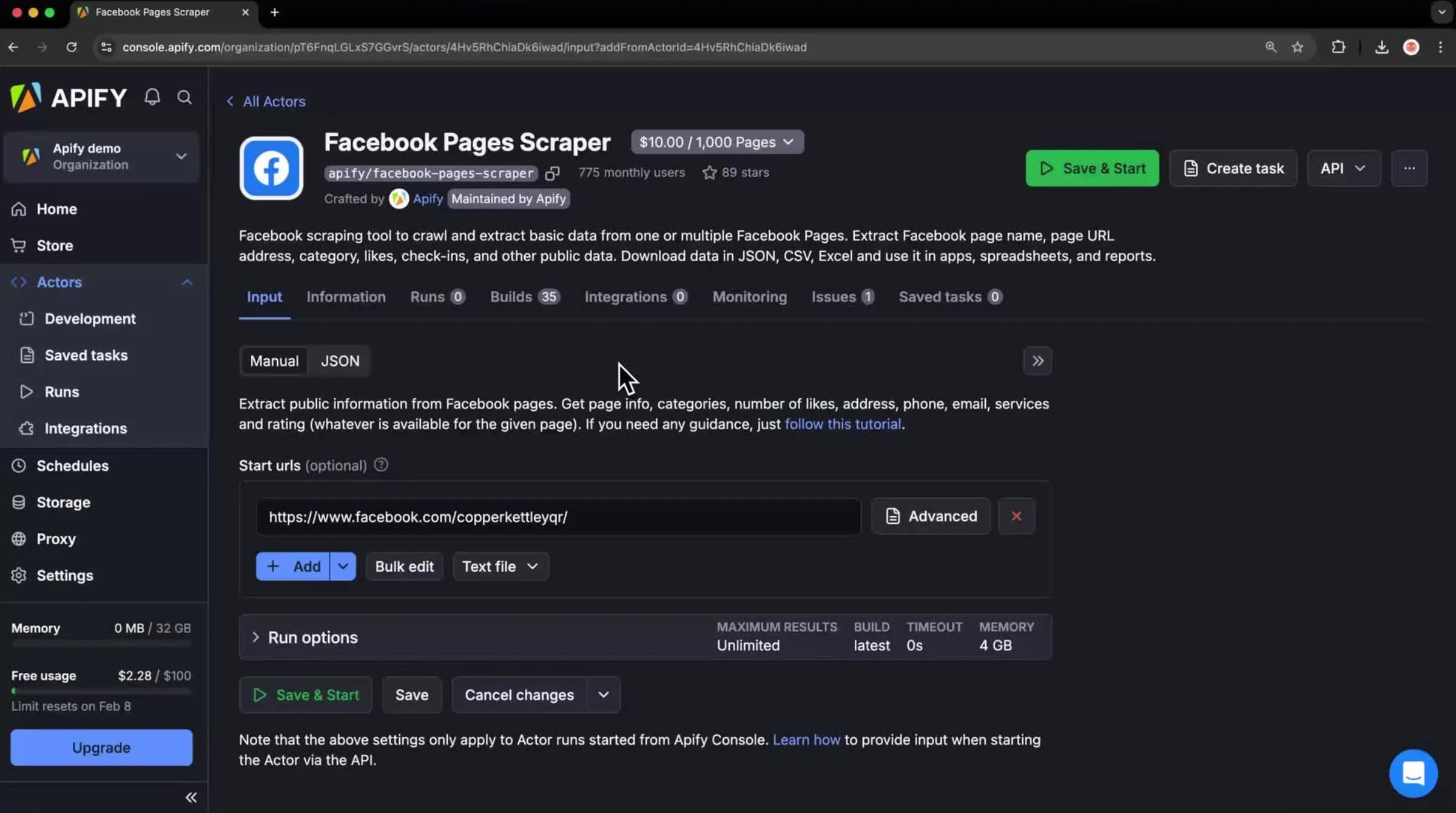Switch to the Runs tab
This screenshot has width=1456, height=813.
coord(437,297)
